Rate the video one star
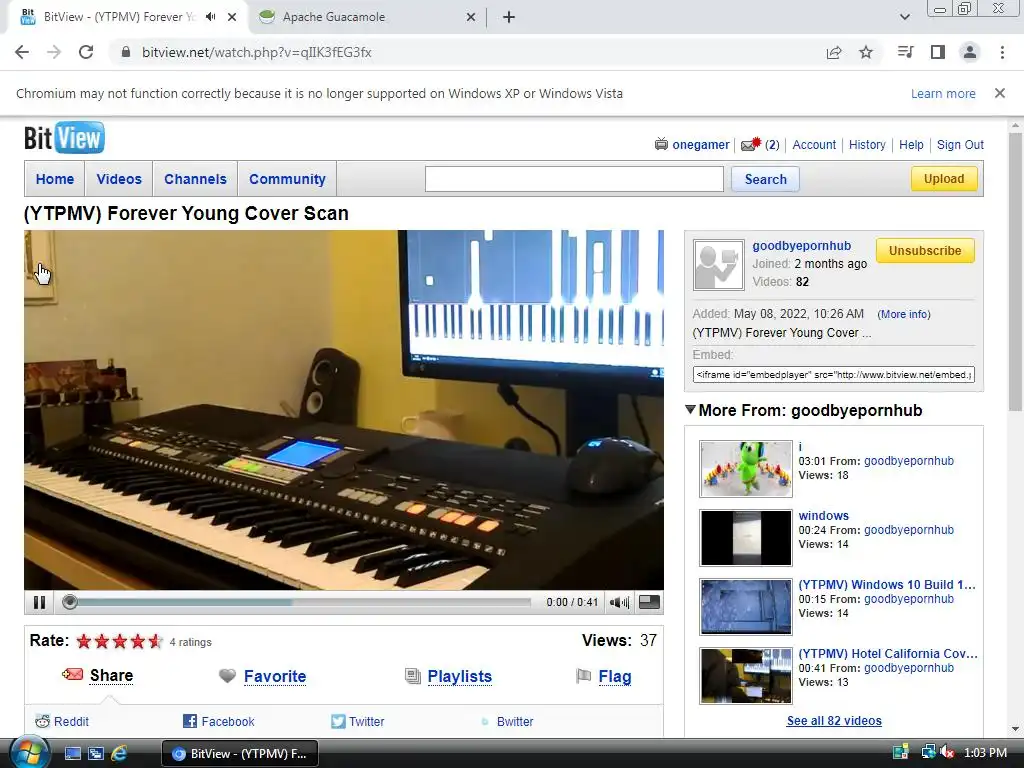Image resolution: width=1024 pixels, height=768 pixels. click(84, 641)
